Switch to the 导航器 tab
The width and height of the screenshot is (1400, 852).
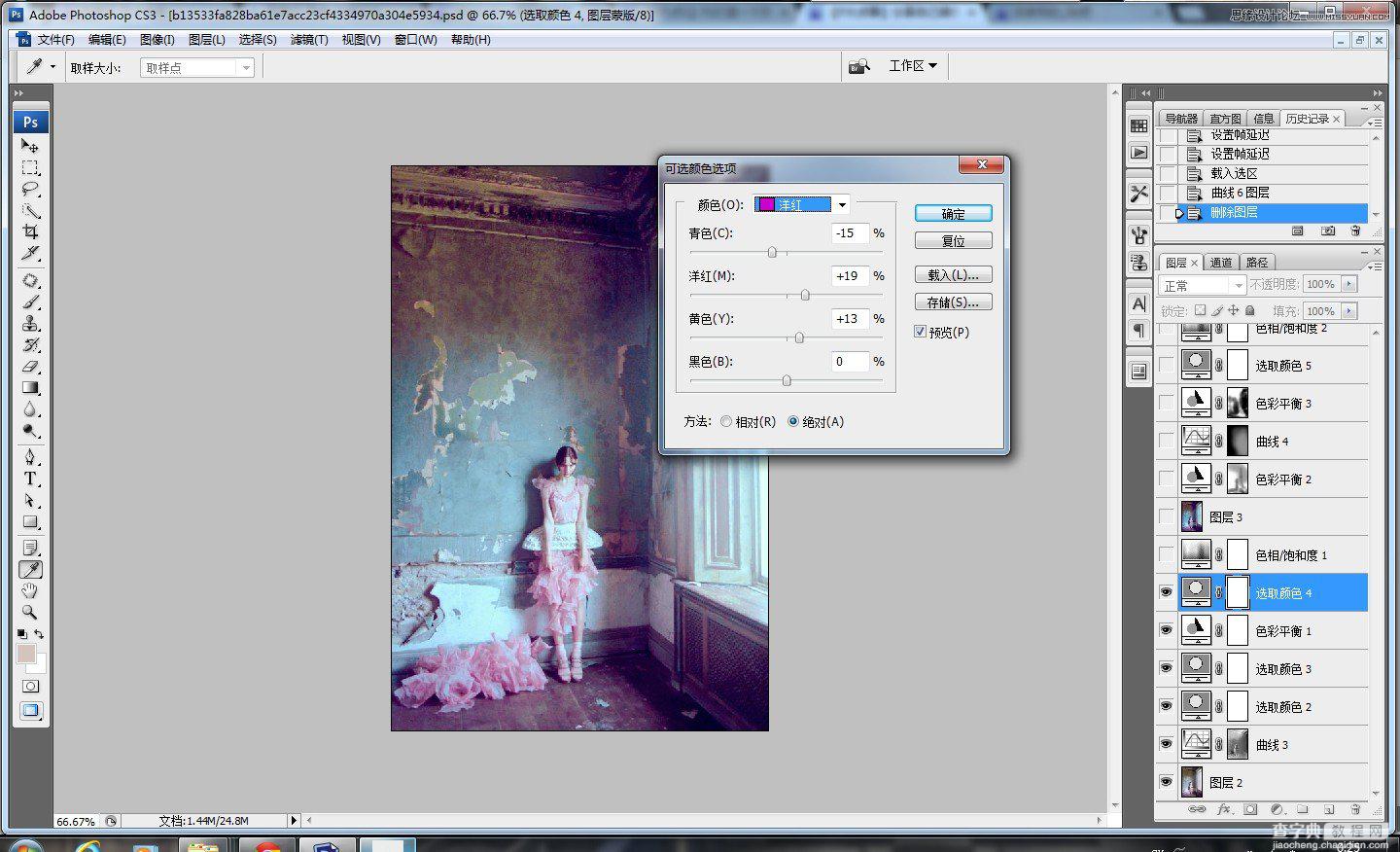pos(1181,119)
